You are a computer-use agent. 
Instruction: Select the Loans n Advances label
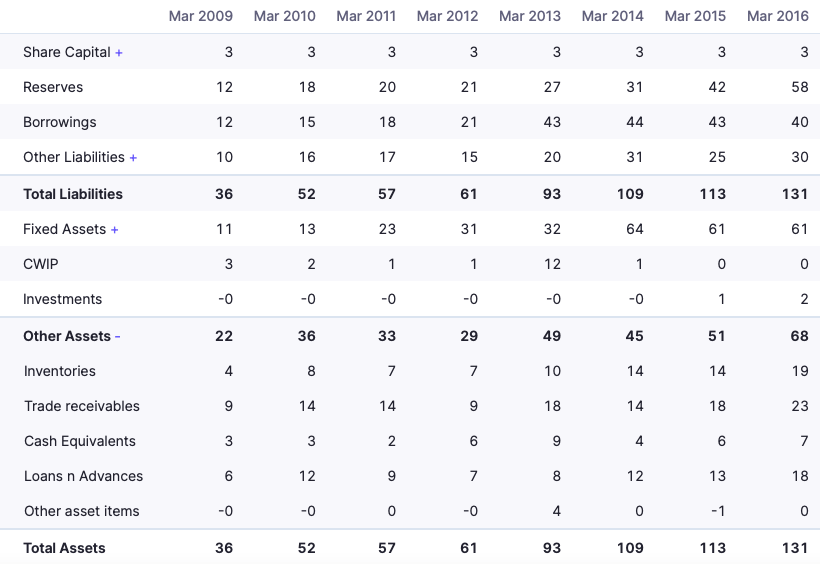[83, 476]
